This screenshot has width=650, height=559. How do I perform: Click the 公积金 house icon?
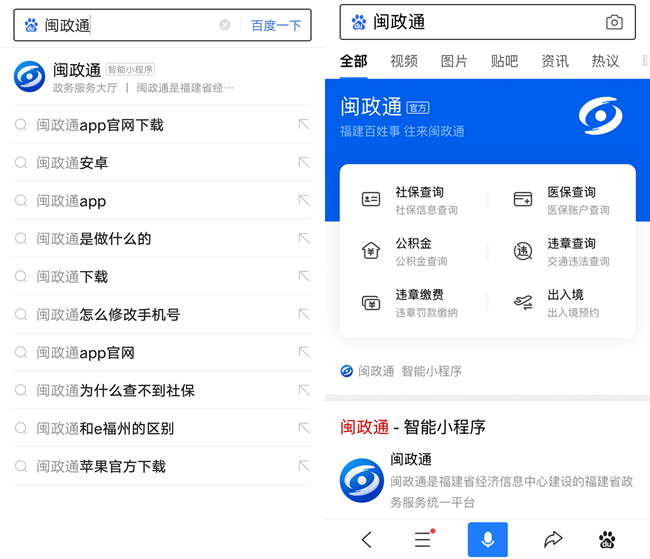(x=371, y=251)
